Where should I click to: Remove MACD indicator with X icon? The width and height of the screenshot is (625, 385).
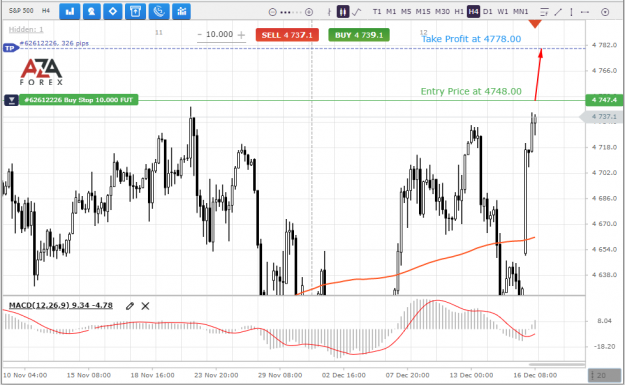coord(145,306)
